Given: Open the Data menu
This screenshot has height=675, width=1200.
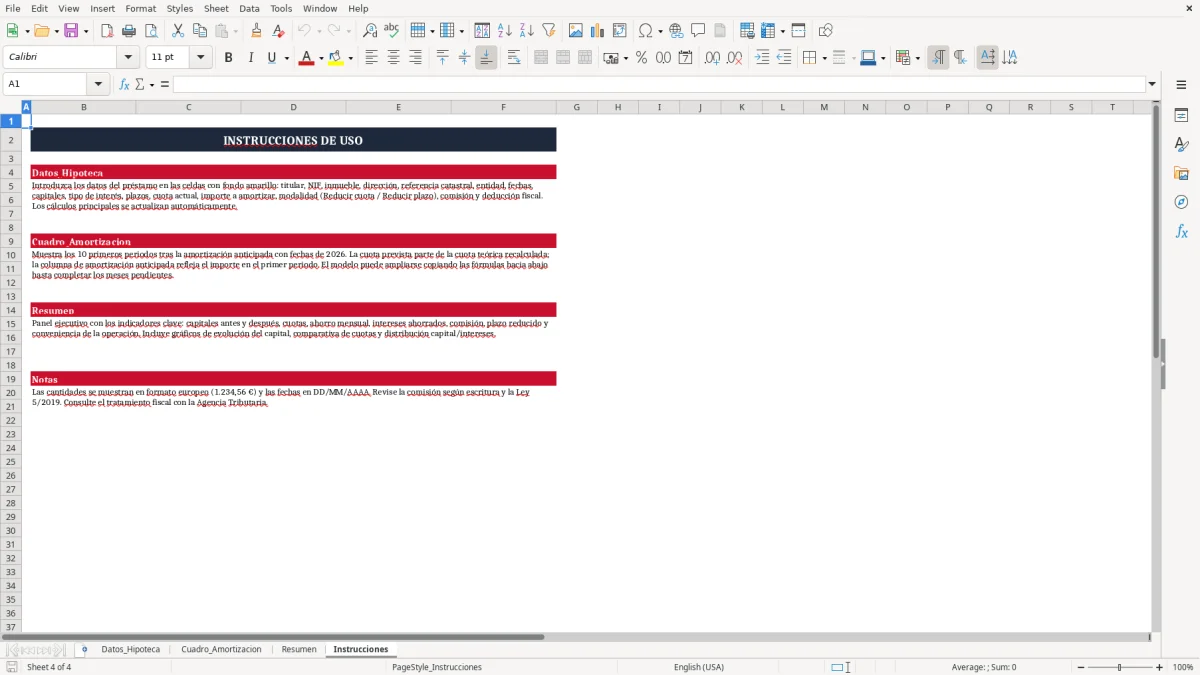Looking at the screenshot, I should (x=249, y=8).
